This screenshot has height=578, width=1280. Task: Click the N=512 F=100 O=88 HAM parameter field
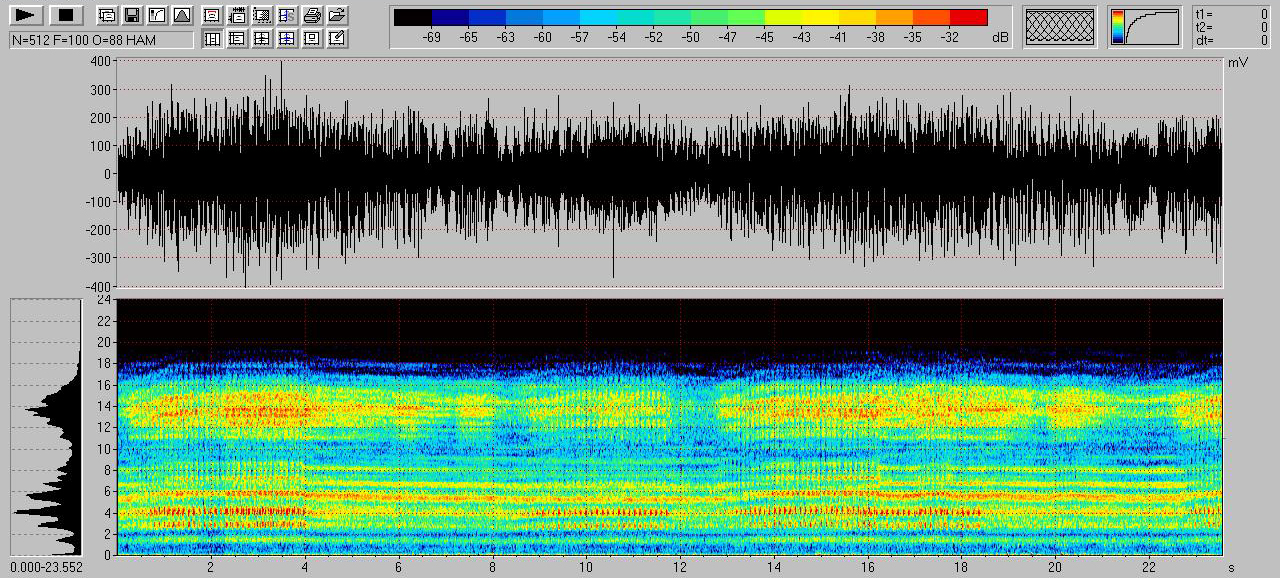pyautogui.click(x=101, y=40)
